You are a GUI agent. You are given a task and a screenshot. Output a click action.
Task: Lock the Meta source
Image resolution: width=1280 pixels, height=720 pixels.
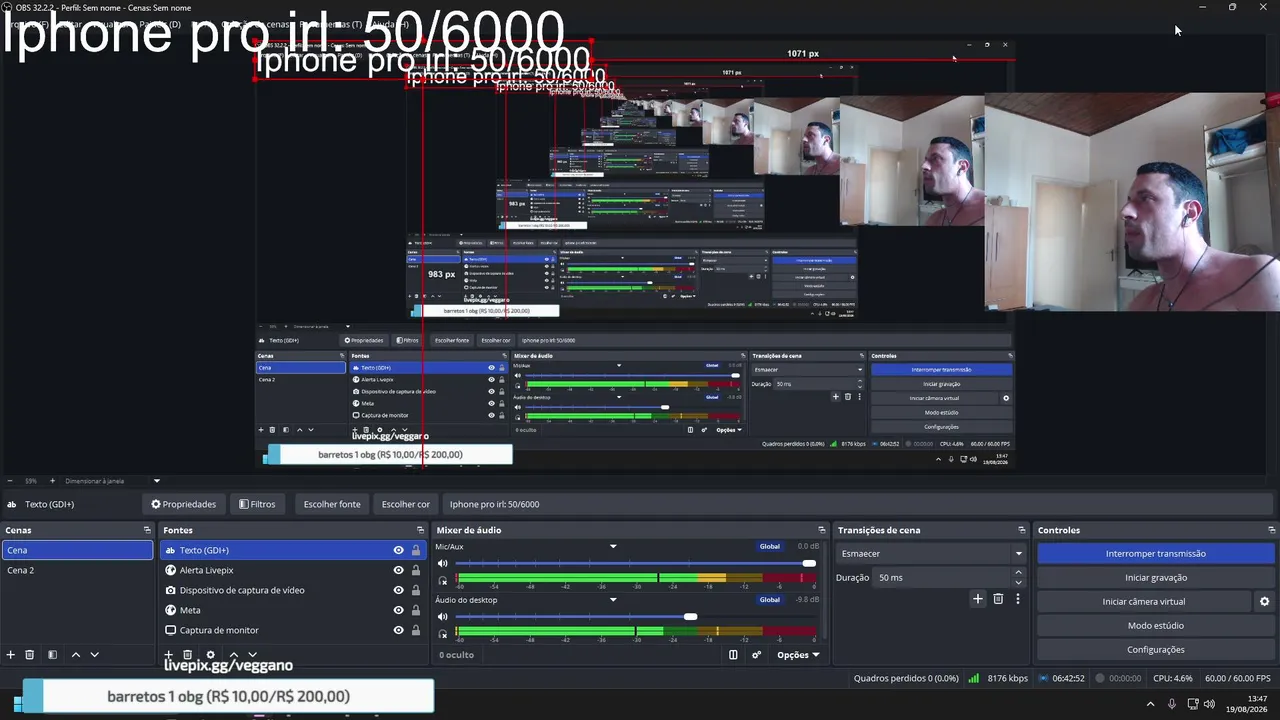tap(416, 610)
